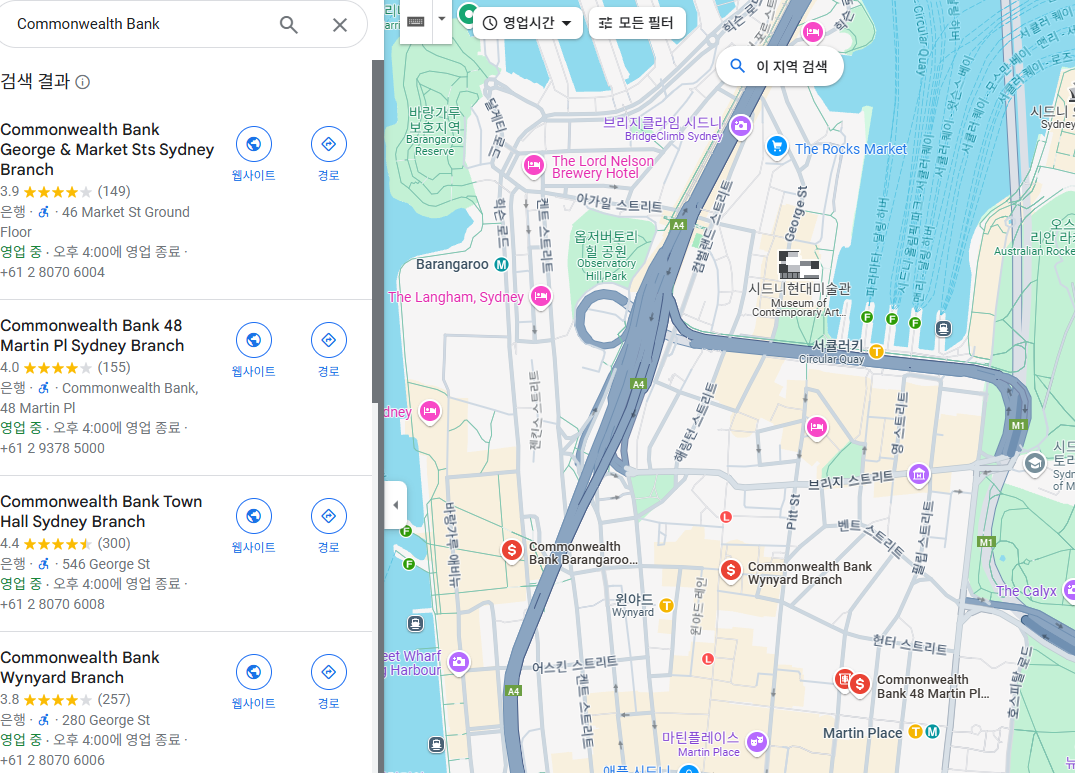Viewport: 1075px width, 773px height.
Task: Click the (300) reviews count
Action: [x=114, y=543]
